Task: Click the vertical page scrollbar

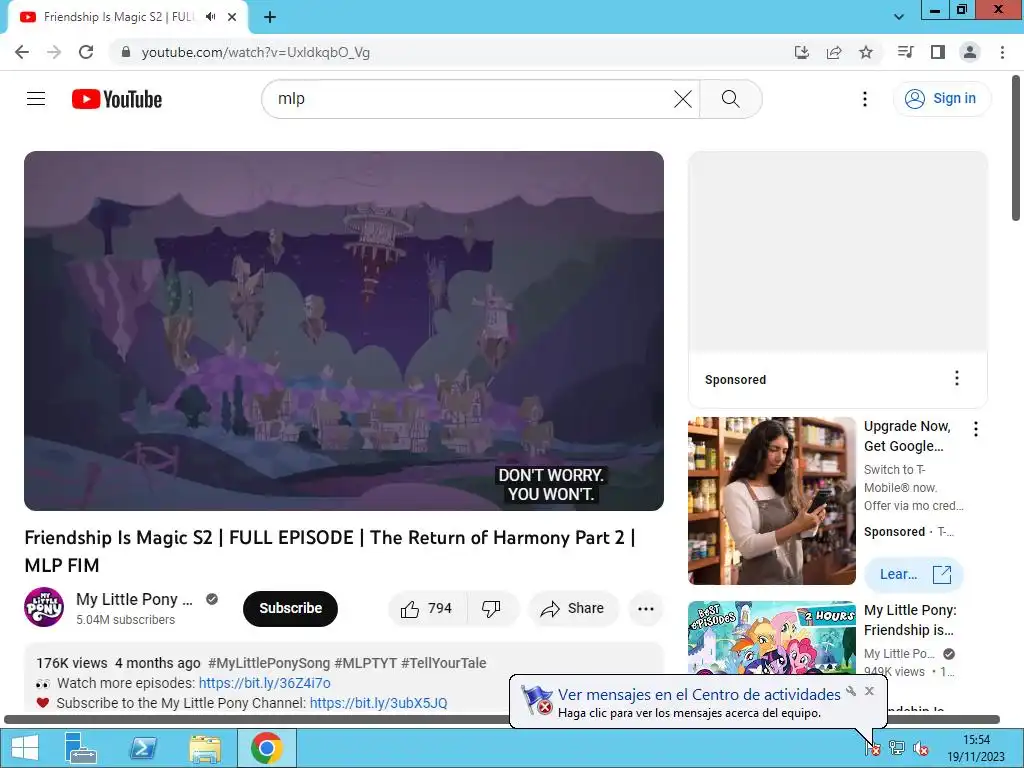Action: pos(1017,149)
